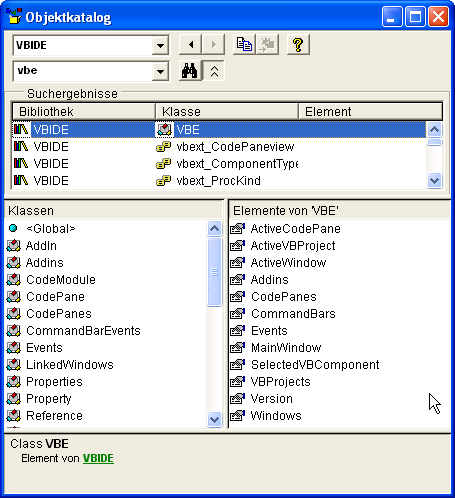Select vbext_ComponentType search result

[x=219, y=164]
